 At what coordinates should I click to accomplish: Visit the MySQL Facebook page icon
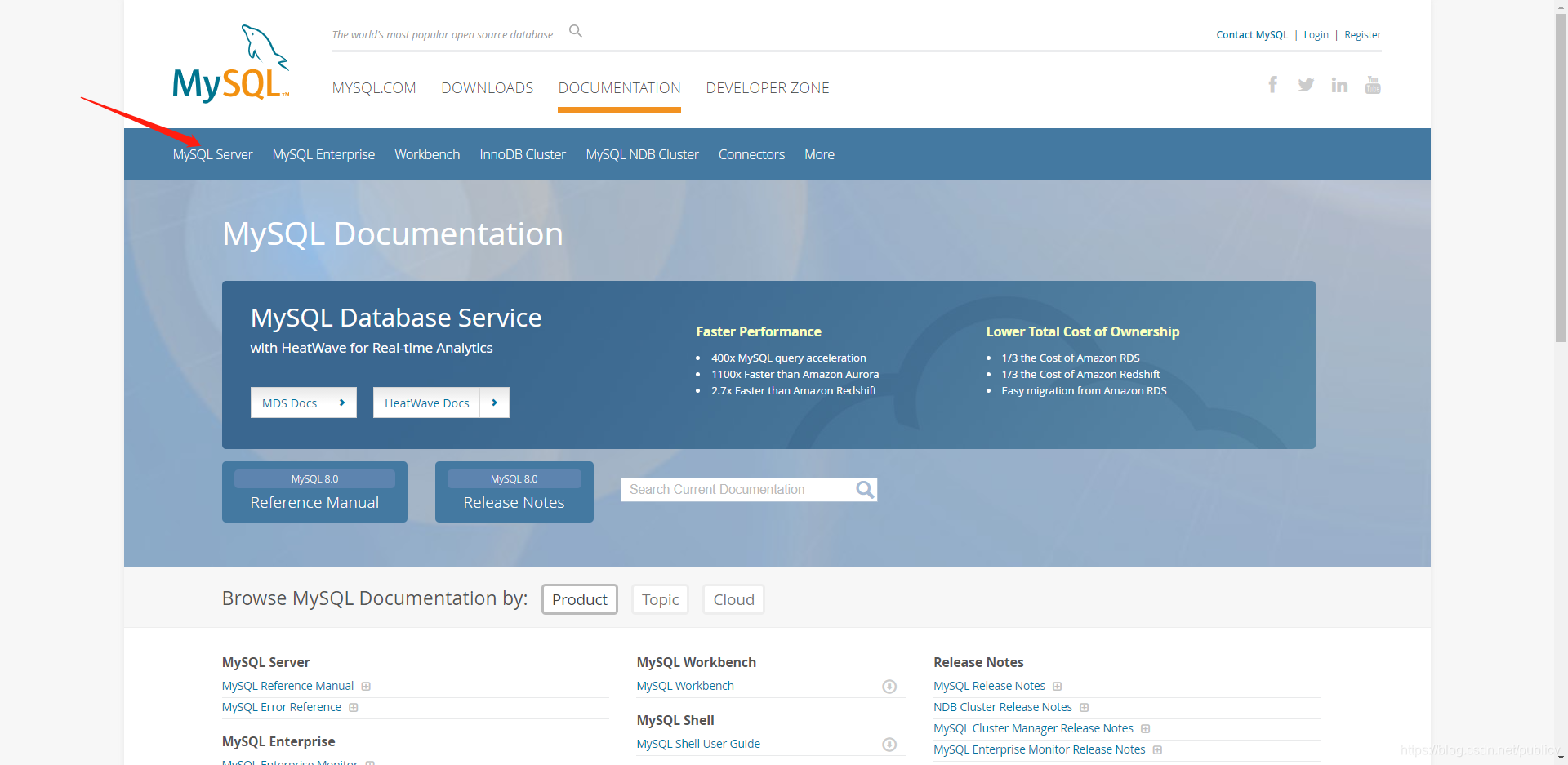[x=1272, y=85]
